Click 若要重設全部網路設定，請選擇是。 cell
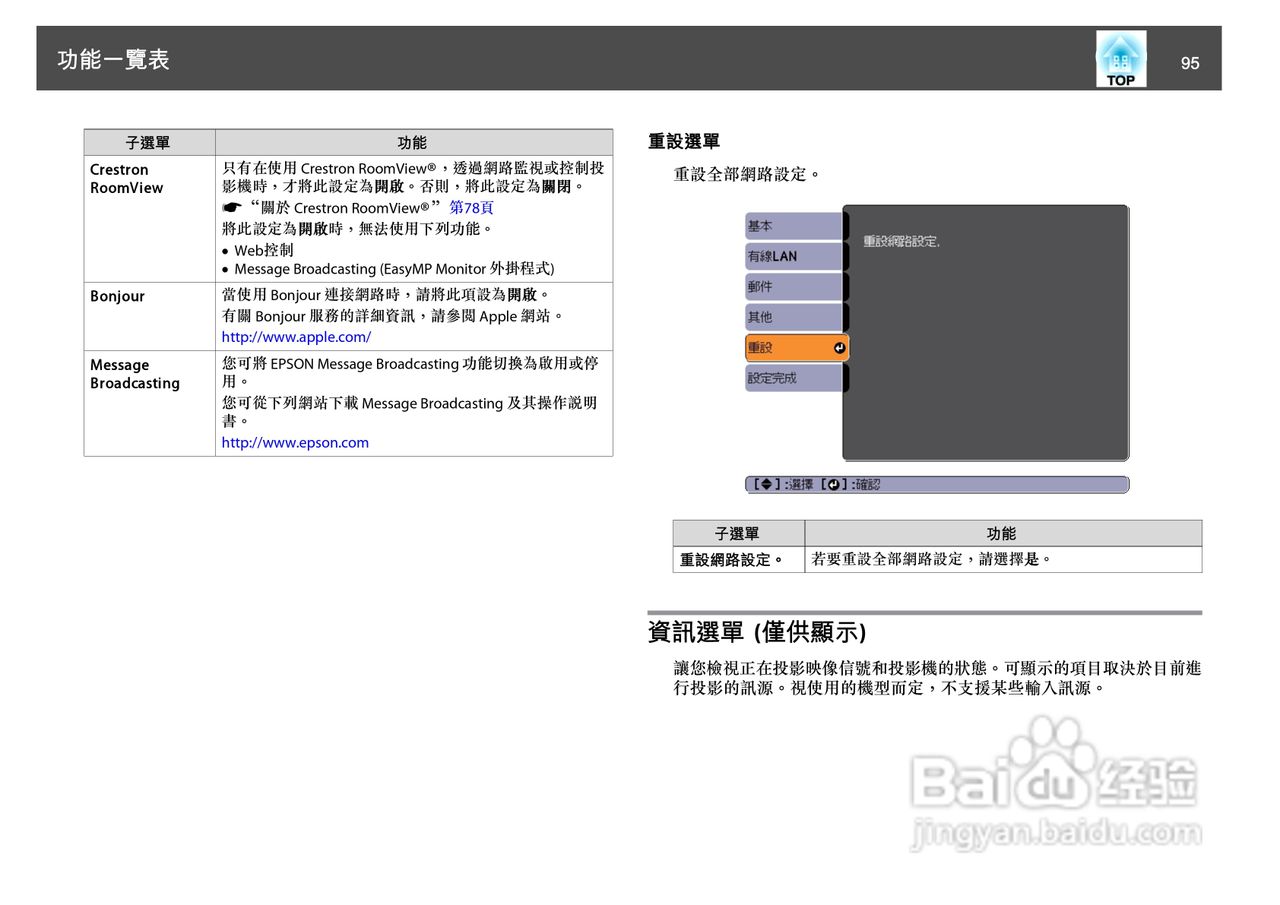 tap(1003, 560)
